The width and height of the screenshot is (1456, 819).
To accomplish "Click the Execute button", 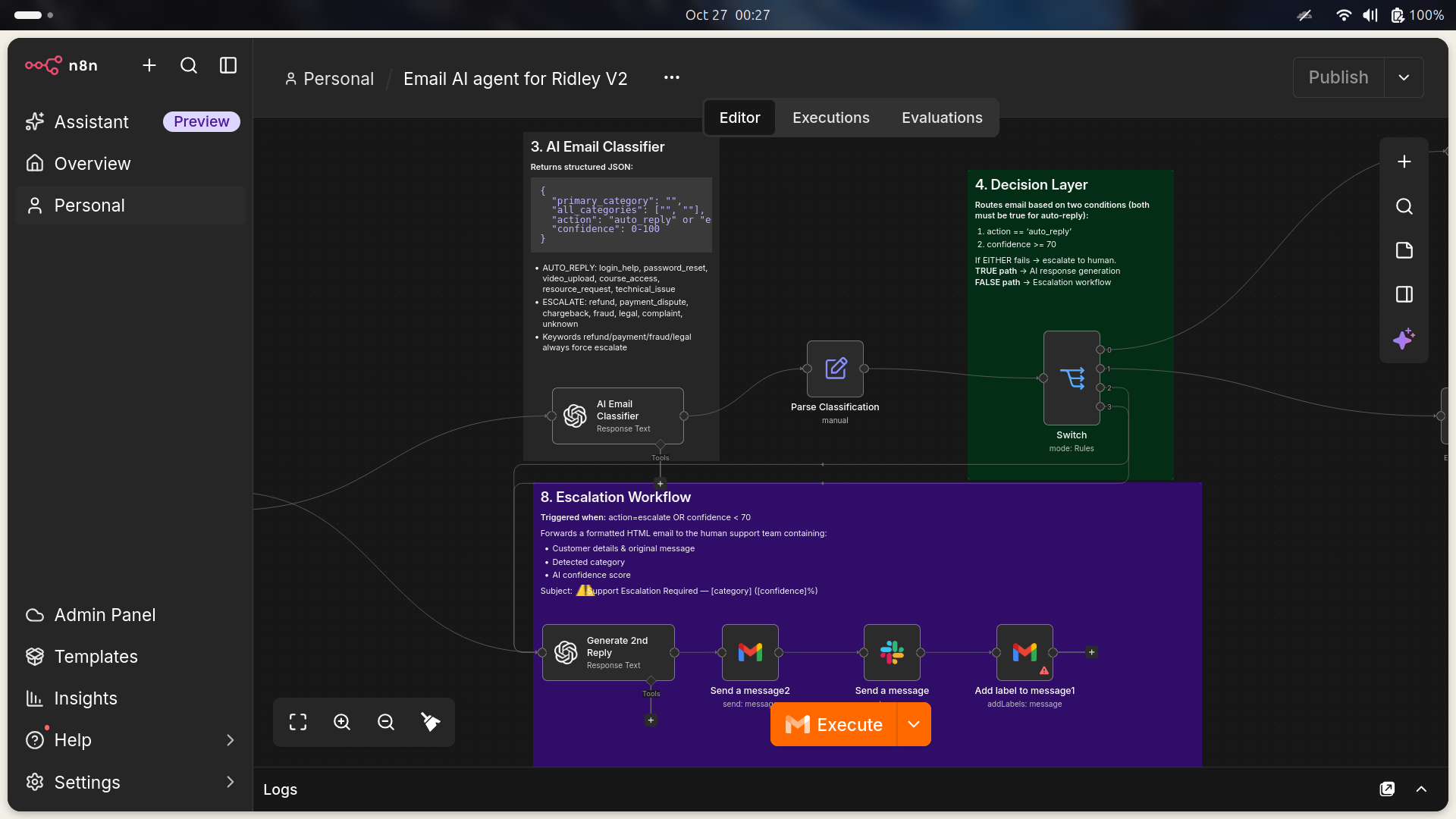I will [833, 724].
